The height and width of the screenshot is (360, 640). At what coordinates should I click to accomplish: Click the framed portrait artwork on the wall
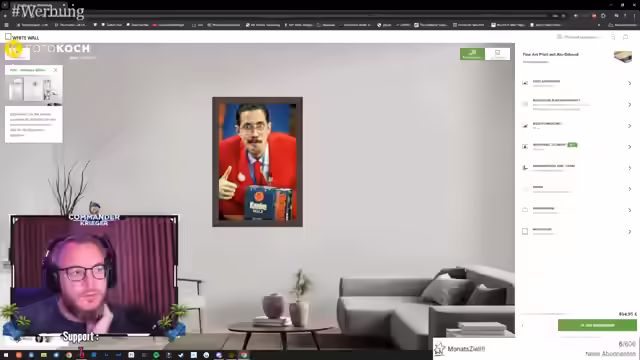[x=258, y=162]
